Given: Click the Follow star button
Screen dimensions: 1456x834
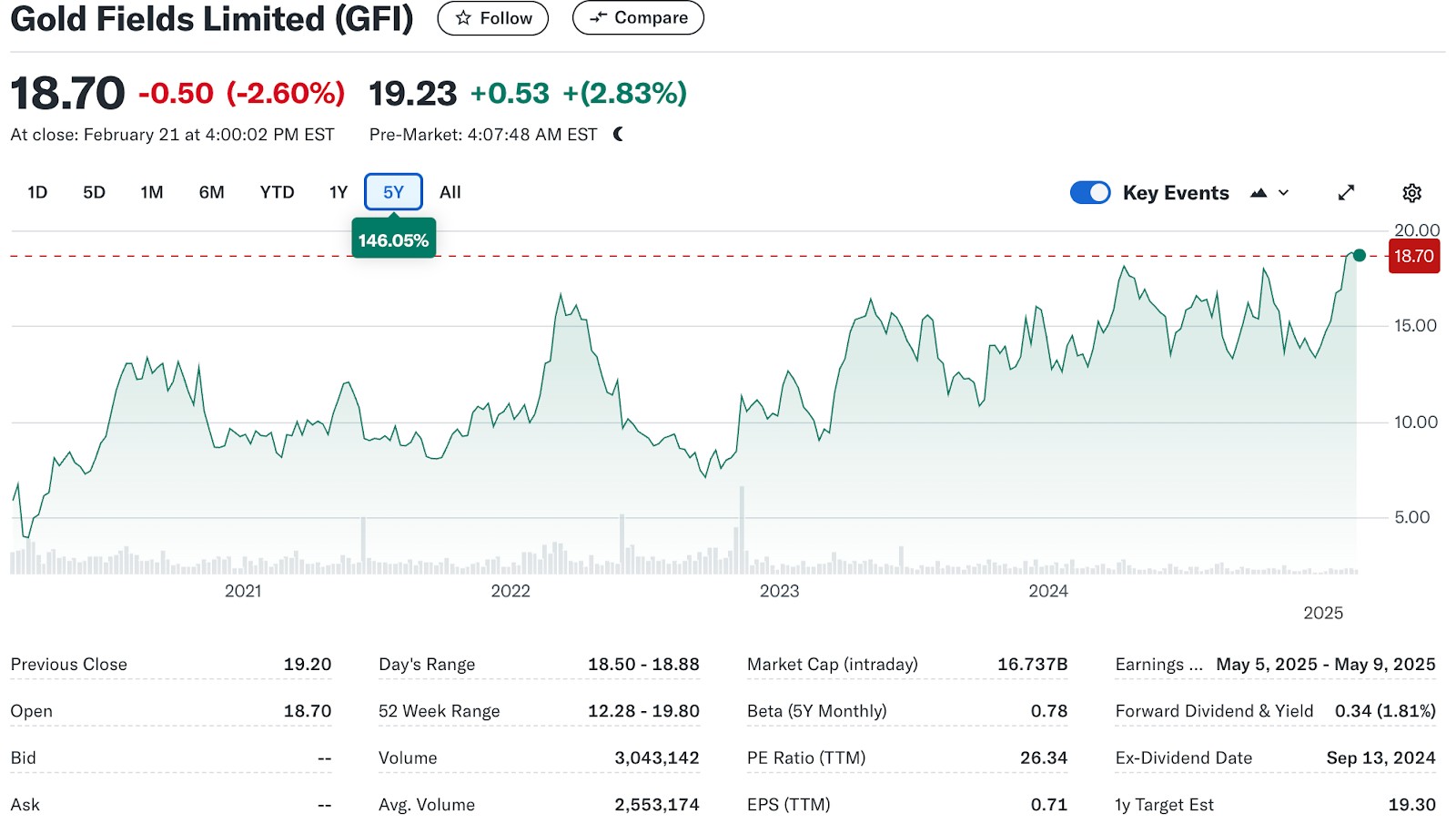Looking at the screenshot, I should click(x=492, y=18).
